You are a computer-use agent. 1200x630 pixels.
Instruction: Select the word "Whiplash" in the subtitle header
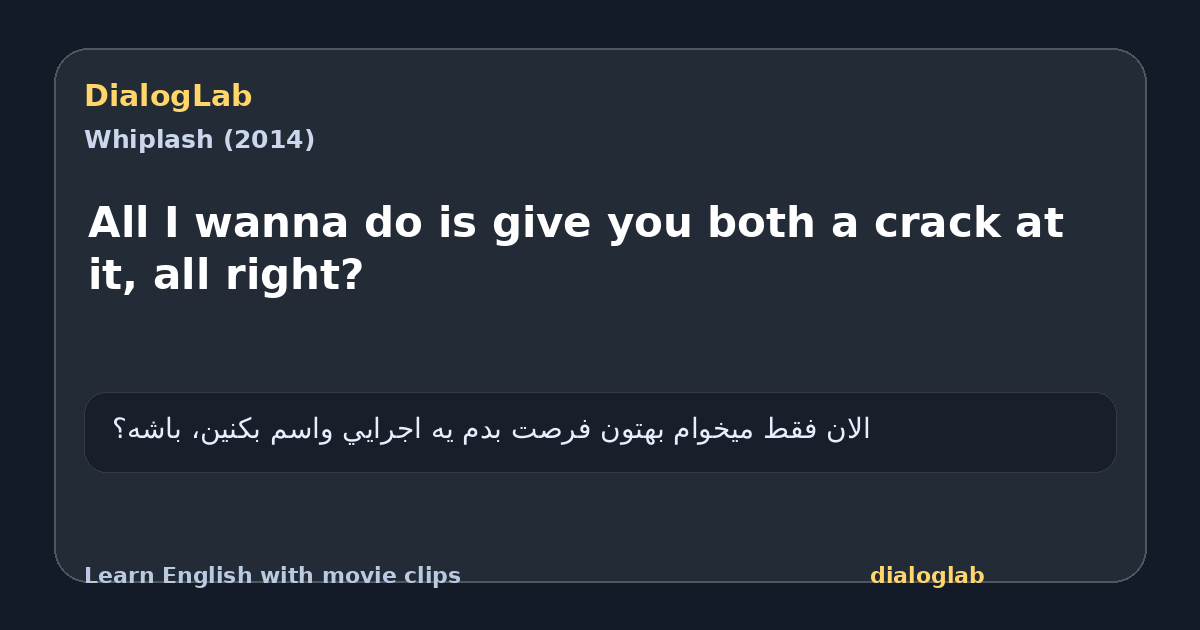click(x=149, y=140)
